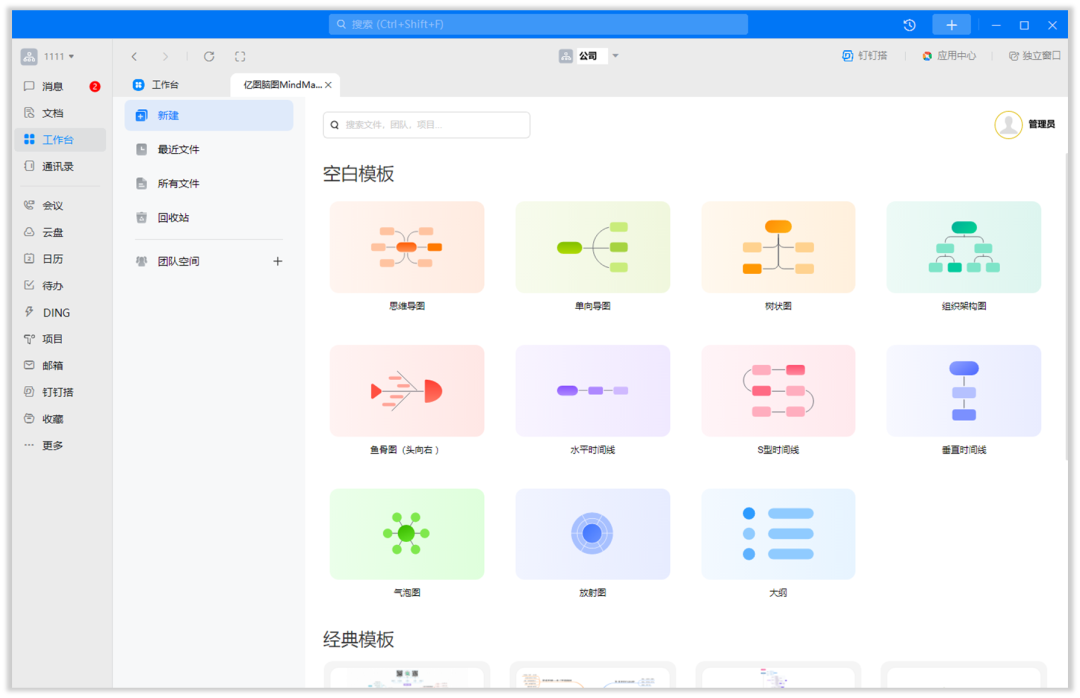The height and width of the screenshot is (698, 1080).
Task: Click the refresh page icon
Action: [x=209, y=57]
